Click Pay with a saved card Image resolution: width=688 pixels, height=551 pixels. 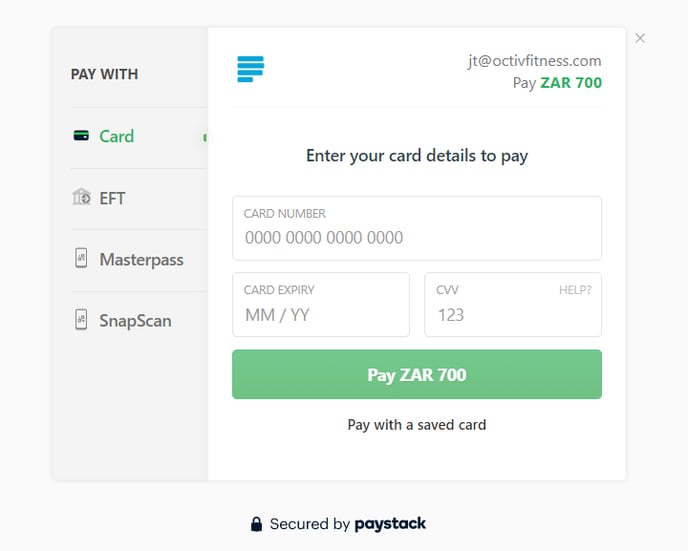point(417,425)
